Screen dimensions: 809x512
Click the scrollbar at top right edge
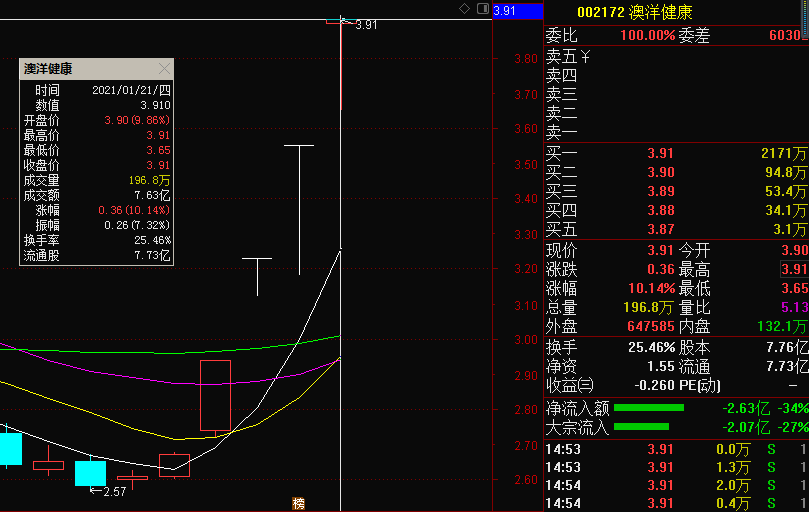click(x=805, y=10)
